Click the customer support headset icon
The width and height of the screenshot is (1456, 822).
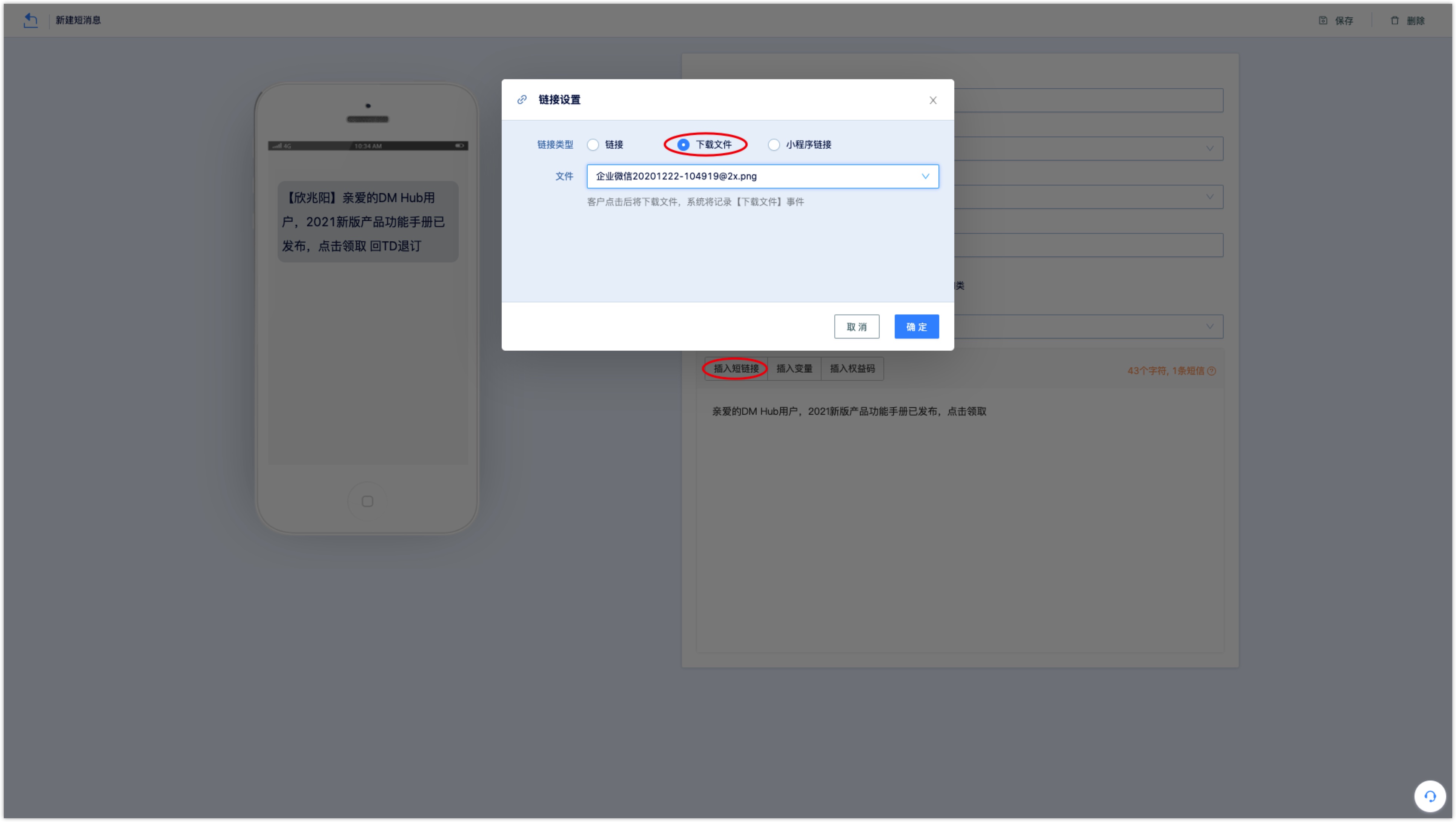tap(1430, 796)
